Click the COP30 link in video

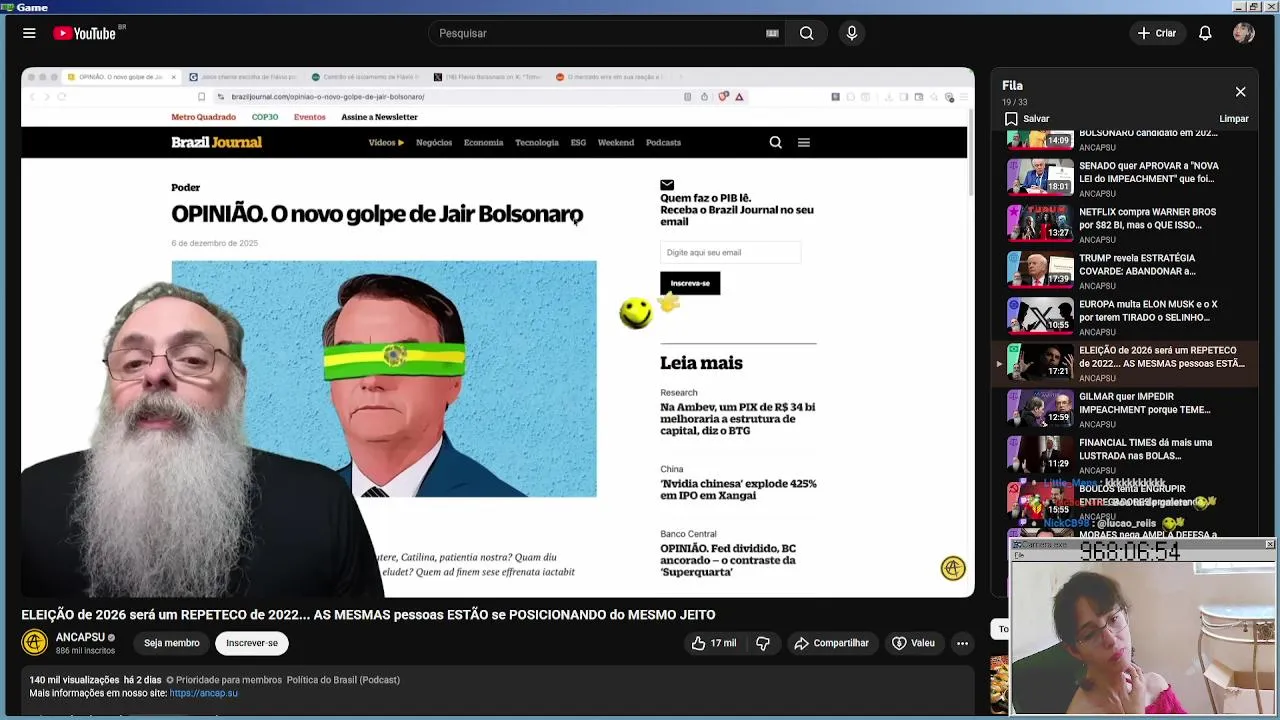(x=265, y=117)
